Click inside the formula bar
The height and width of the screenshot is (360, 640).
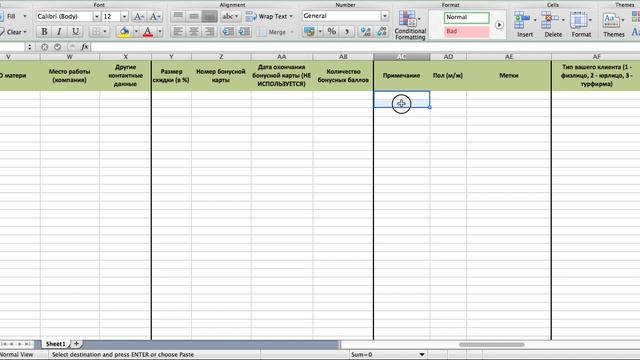pos(365,47)
